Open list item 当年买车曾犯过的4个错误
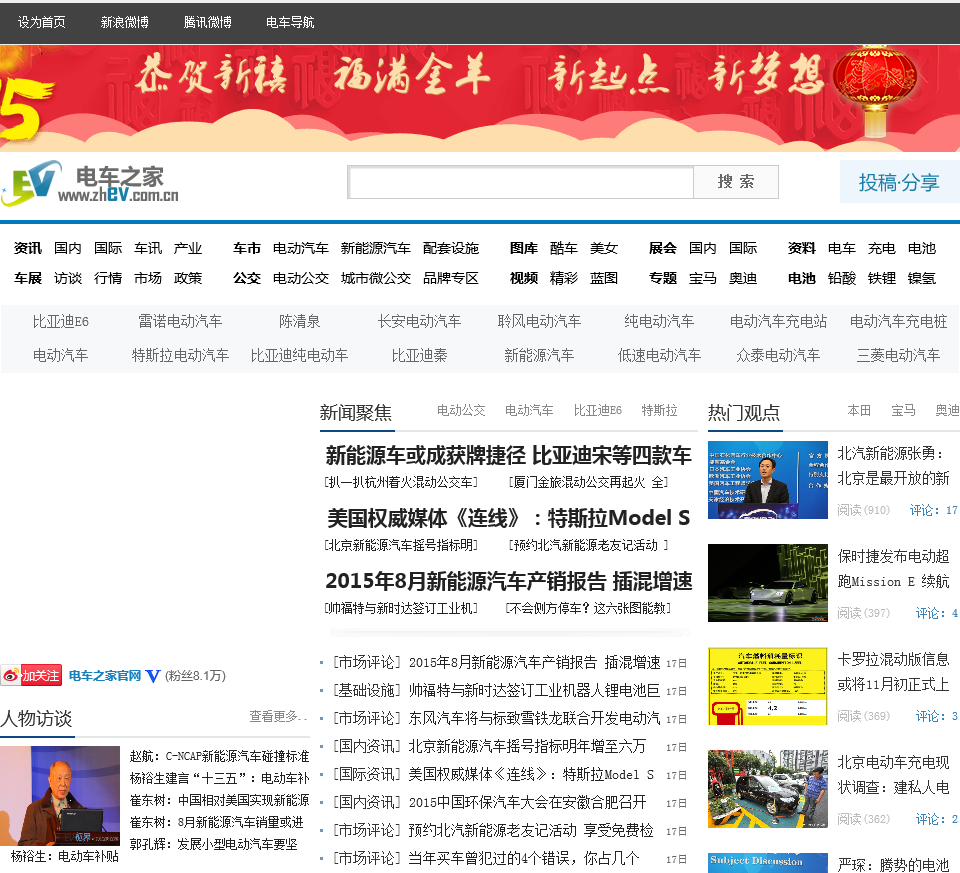 pyautogui.click(x=523, y=858)
